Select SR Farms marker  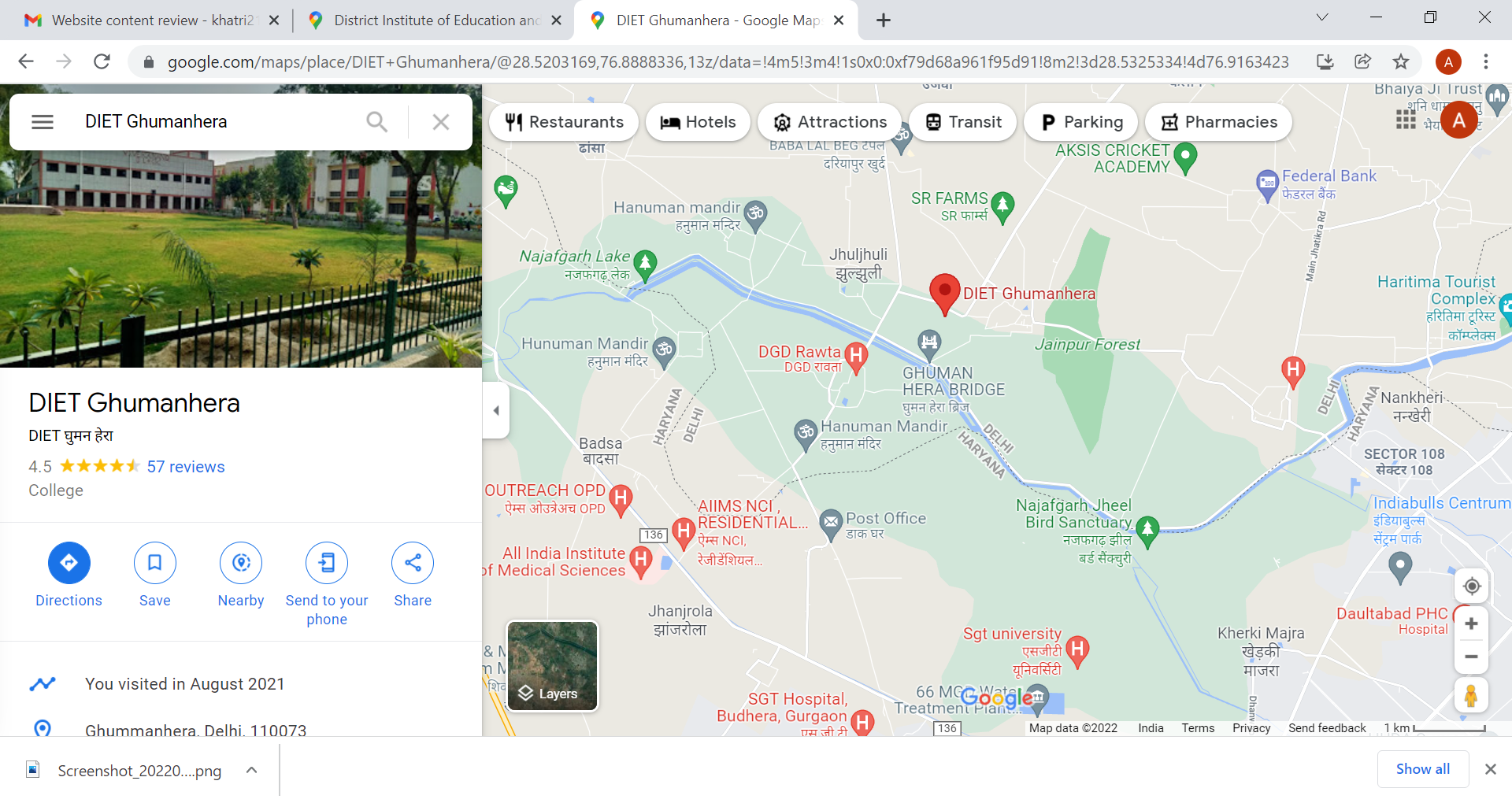(1002, 206)
